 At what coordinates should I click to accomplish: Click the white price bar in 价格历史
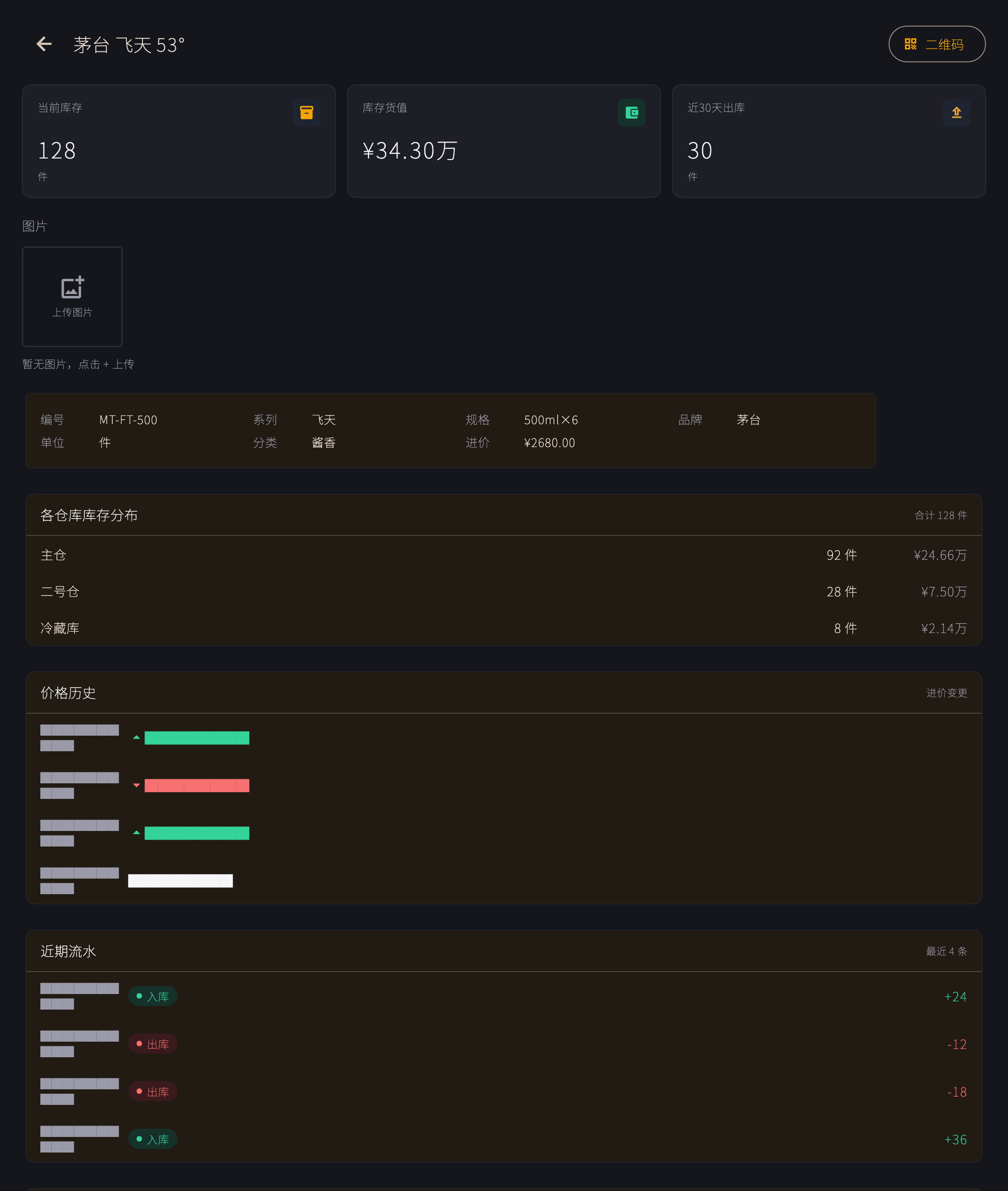180,881
